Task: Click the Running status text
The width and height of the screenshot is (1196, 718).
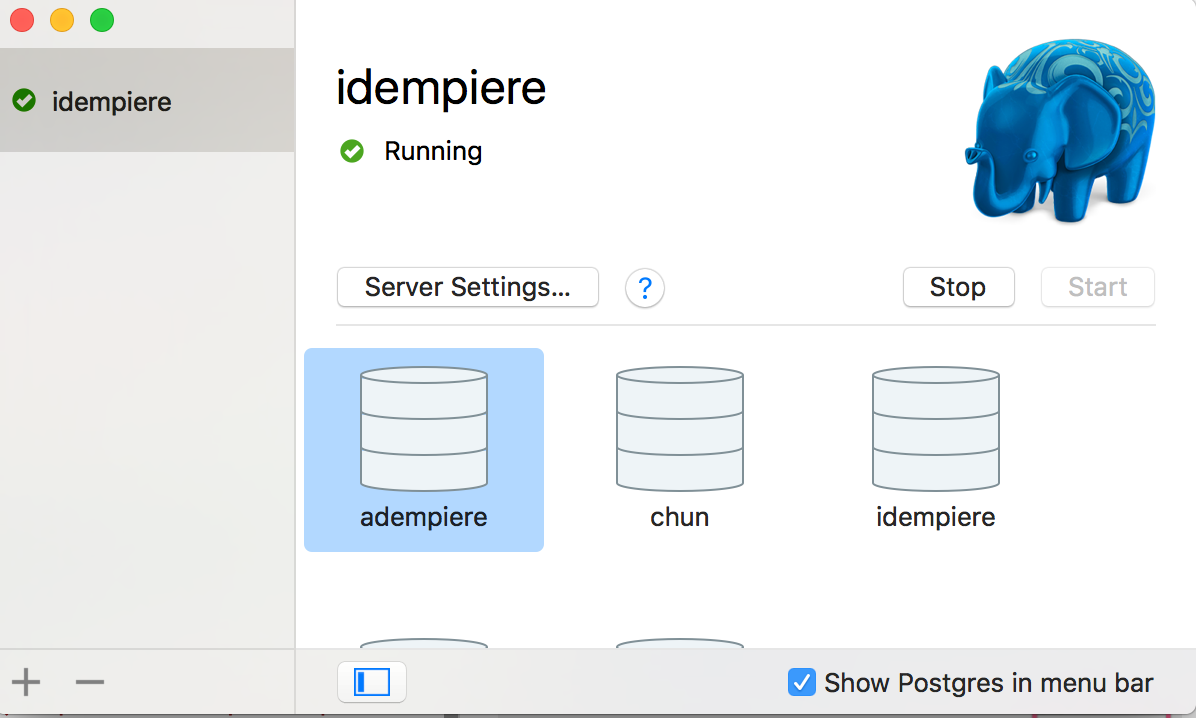Action: 433,151
